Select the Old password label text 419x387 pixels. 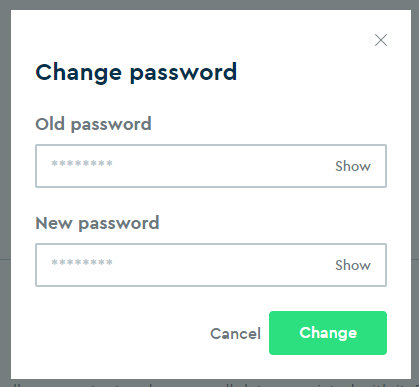[93, 124]
